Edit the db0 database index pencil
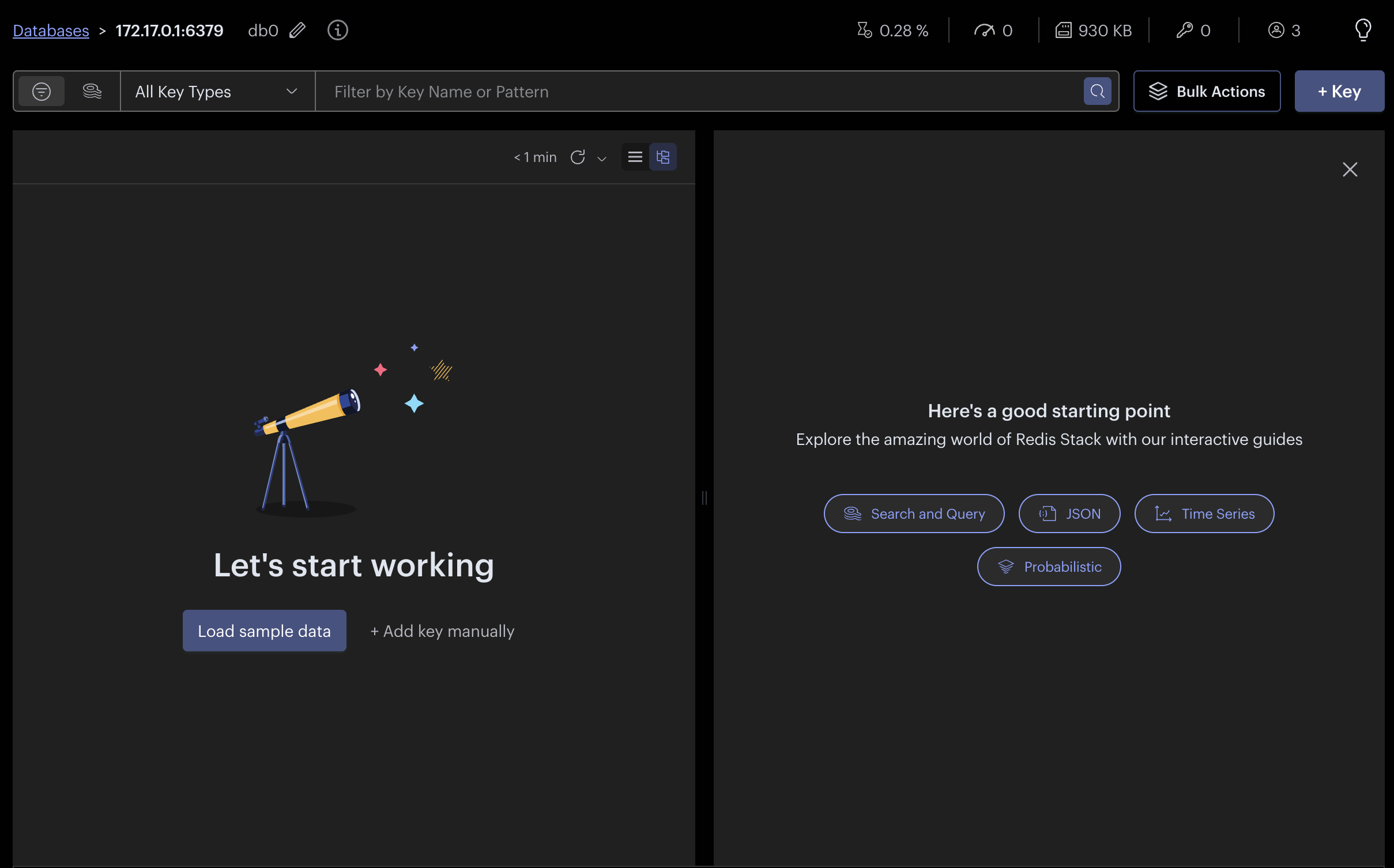The height and width of the screenshot is (868, 1394). 297,30
